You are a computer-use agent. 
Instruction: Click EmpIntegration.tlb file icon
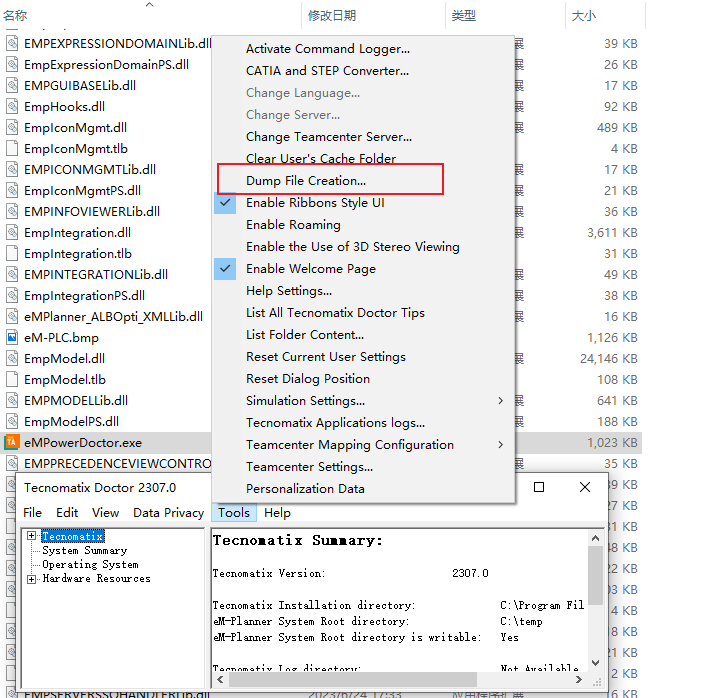tap(12, 253)
